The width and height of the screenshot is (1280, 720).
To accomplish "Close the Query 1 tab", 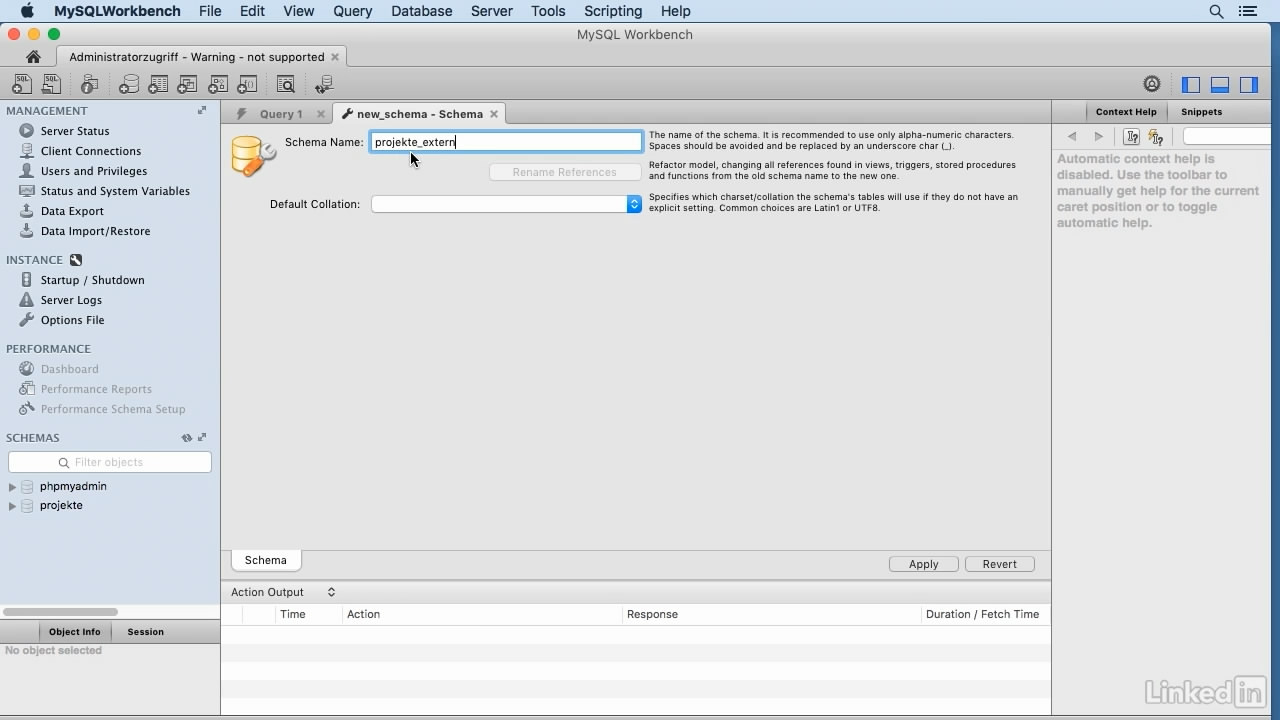I will pos(320,114).
